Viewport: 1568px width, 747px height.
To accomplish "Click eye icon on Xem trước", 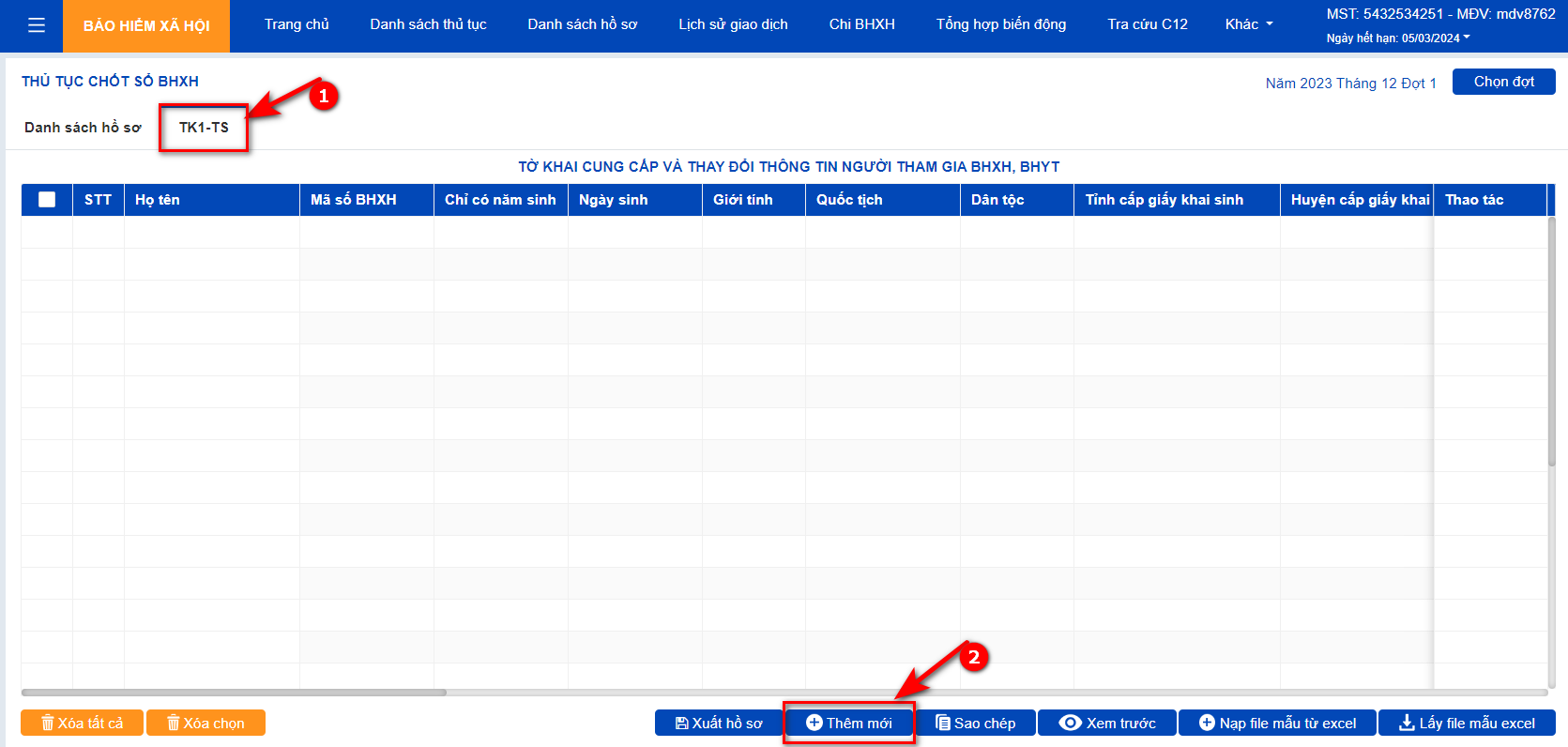I will 1070,723.
